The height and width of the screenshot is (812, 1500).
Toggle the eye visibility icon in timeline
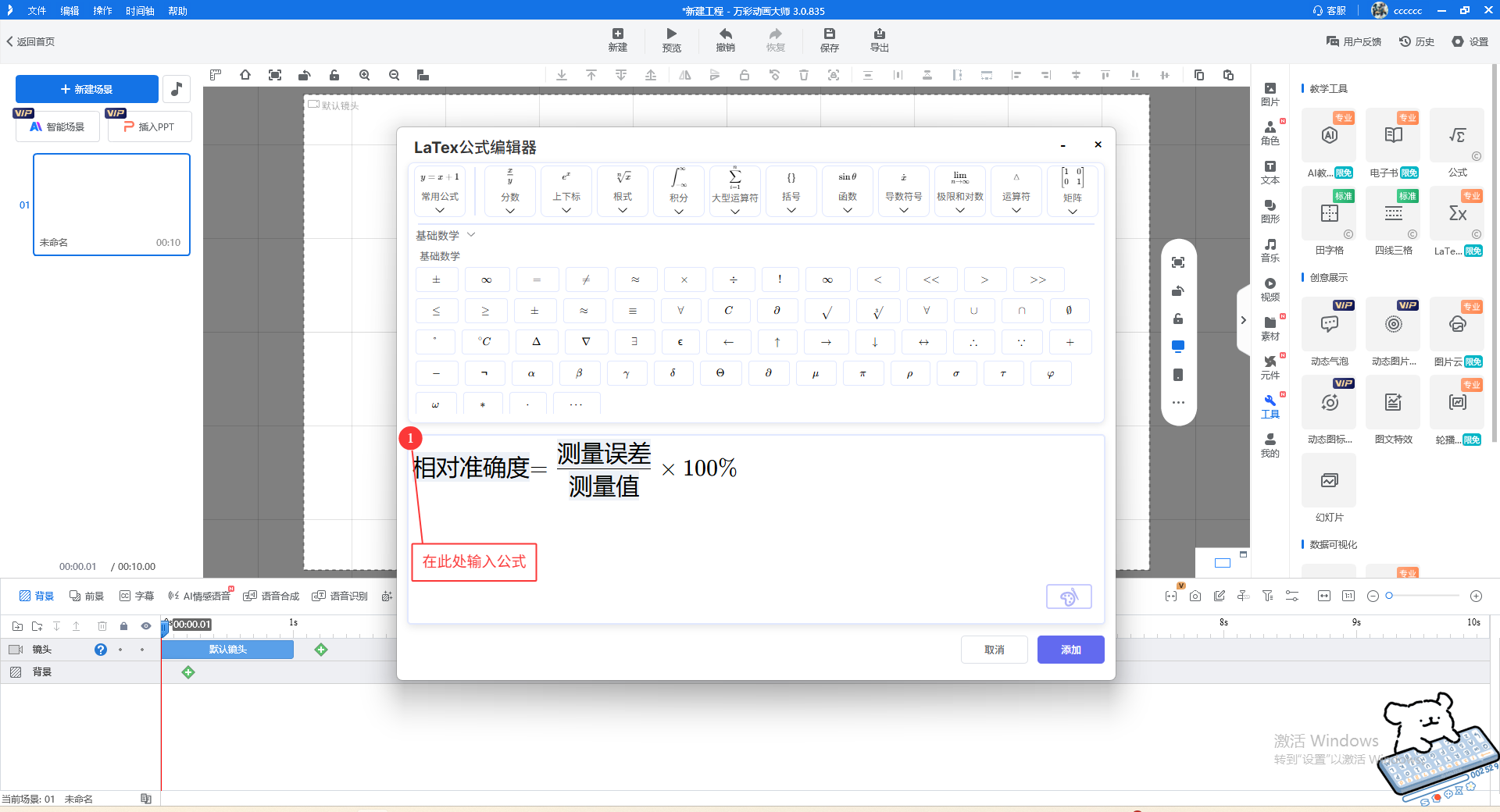(x=145, y=626)
